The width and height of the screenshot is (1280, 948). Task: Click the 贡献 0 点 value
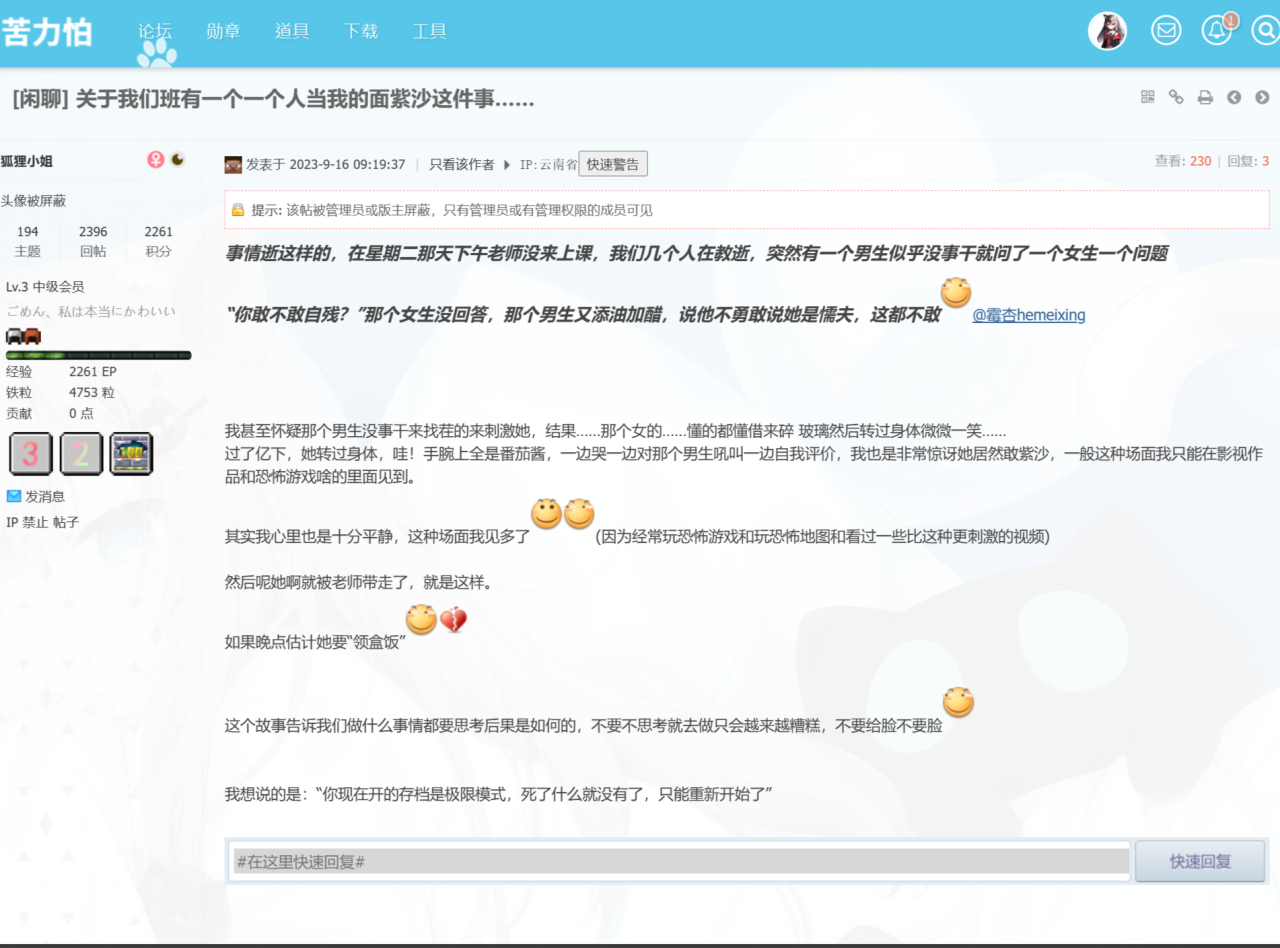pyautogui.click(x=81, y=413)
